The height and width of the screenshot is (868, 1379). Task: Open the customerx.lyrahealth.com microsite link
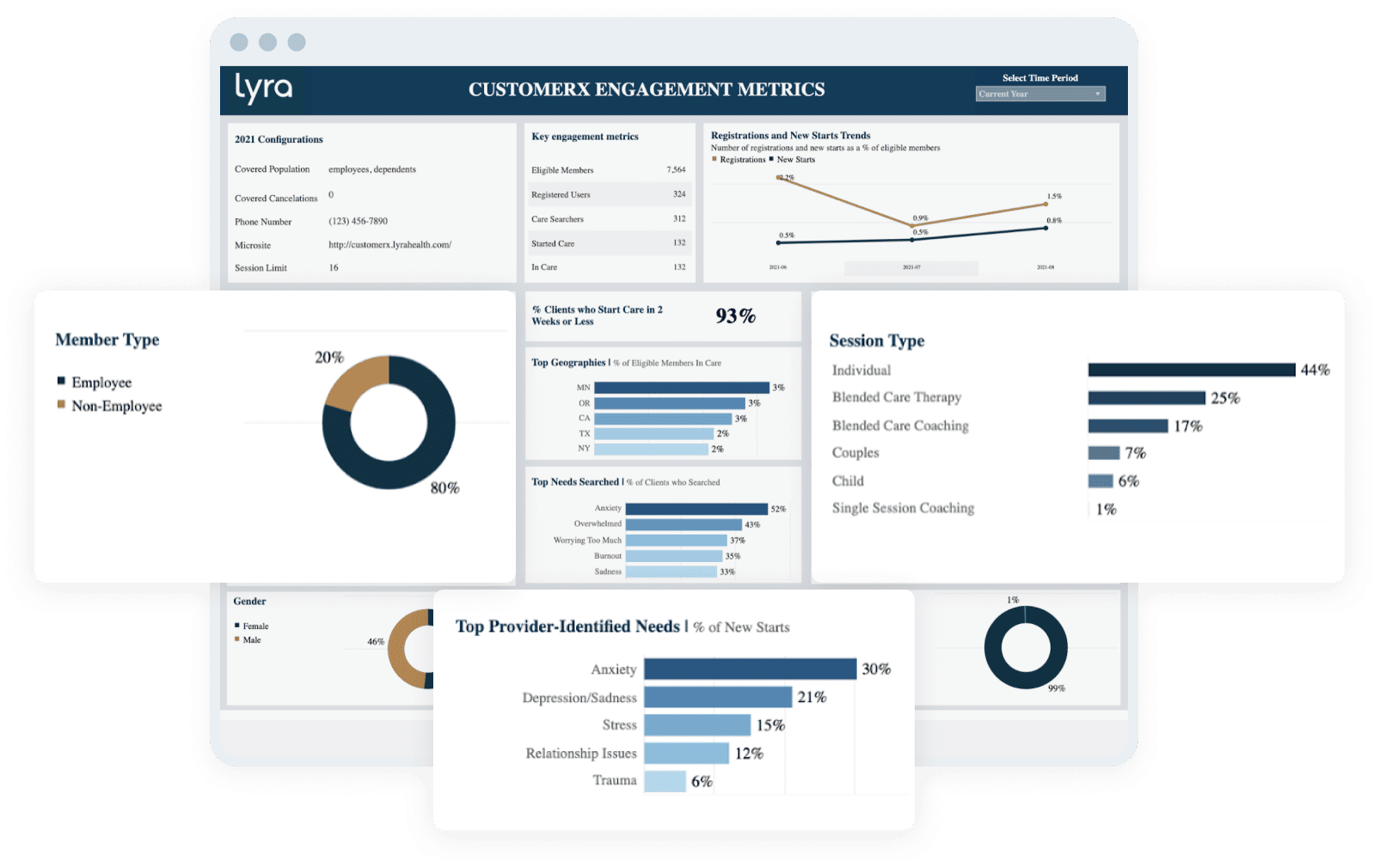pos(389,245)
